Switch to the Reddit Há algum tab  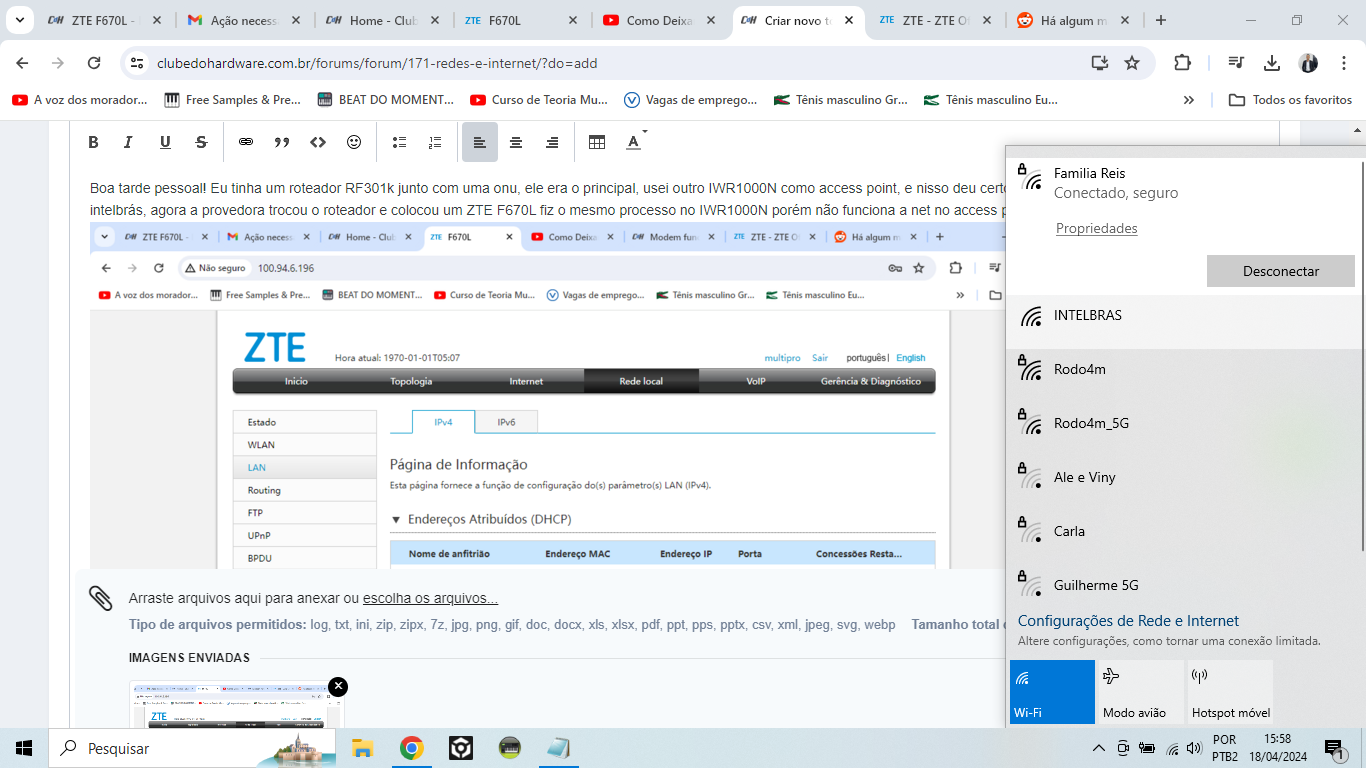click(x=1071, y=20)
